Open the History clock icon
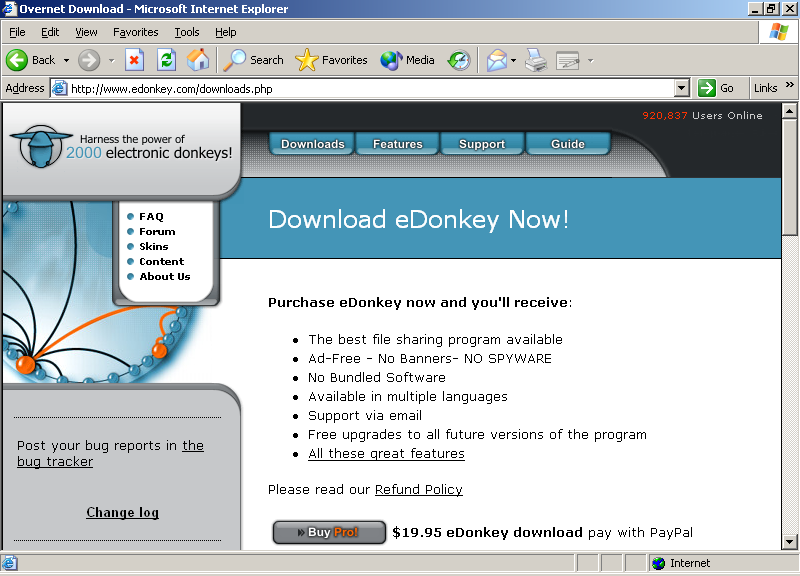This screenshot has height=576, width=800. pos(459,60)
